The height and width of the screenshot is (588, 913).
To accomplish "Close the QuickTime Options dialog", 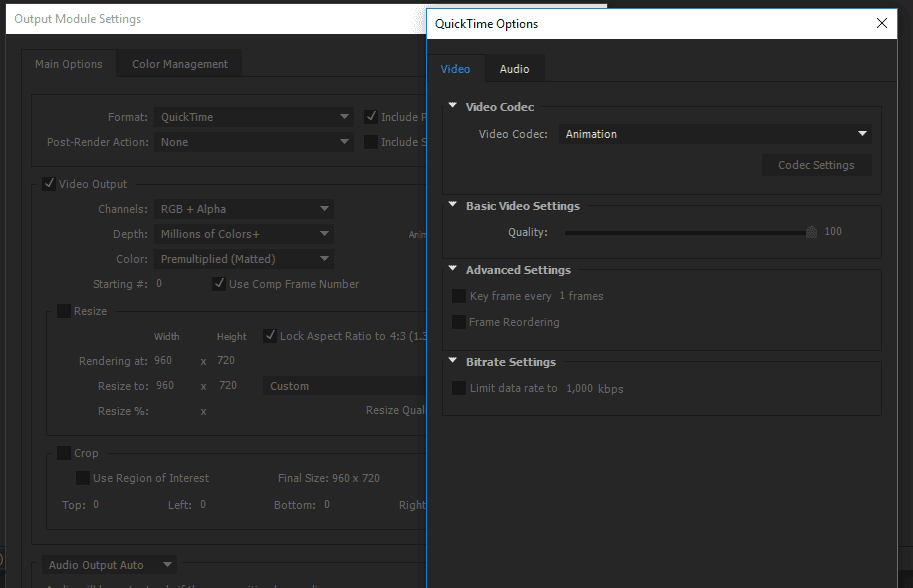I will 881,23.
